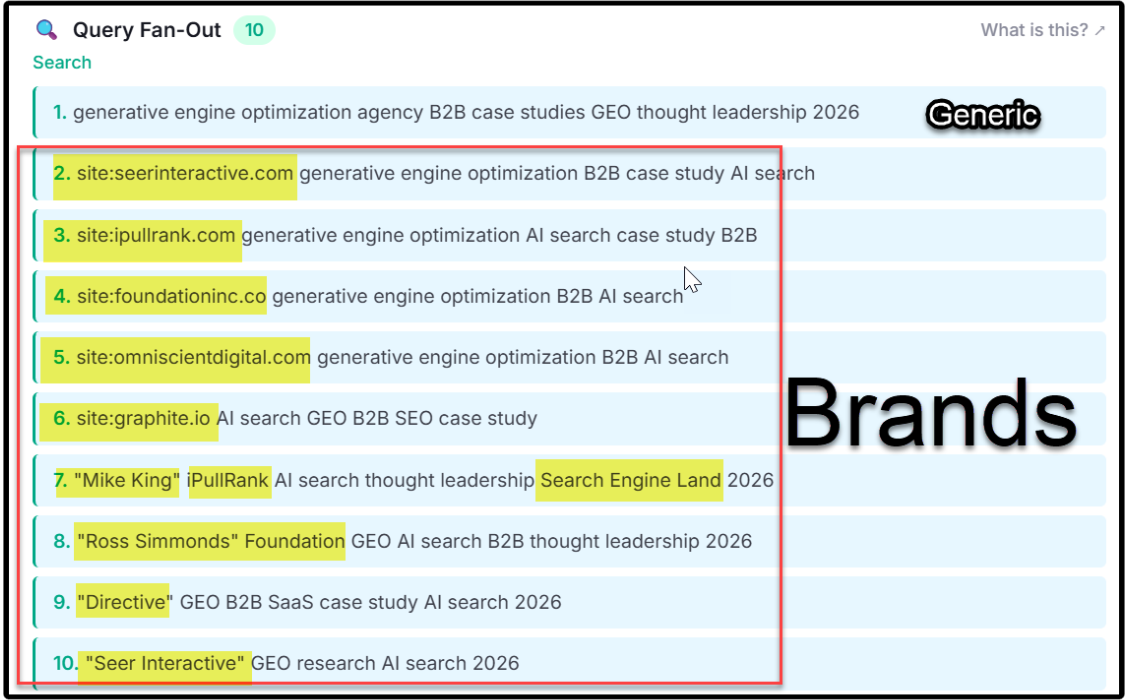Click the "Seer Interactive" GEO research query
Screen dimensions: 1128x700
click(x=569, y=663)
